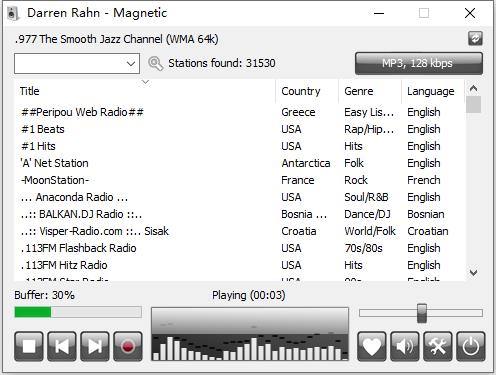Minimize the Darren Rahn - Magnetic window

[x=379, y=13]
